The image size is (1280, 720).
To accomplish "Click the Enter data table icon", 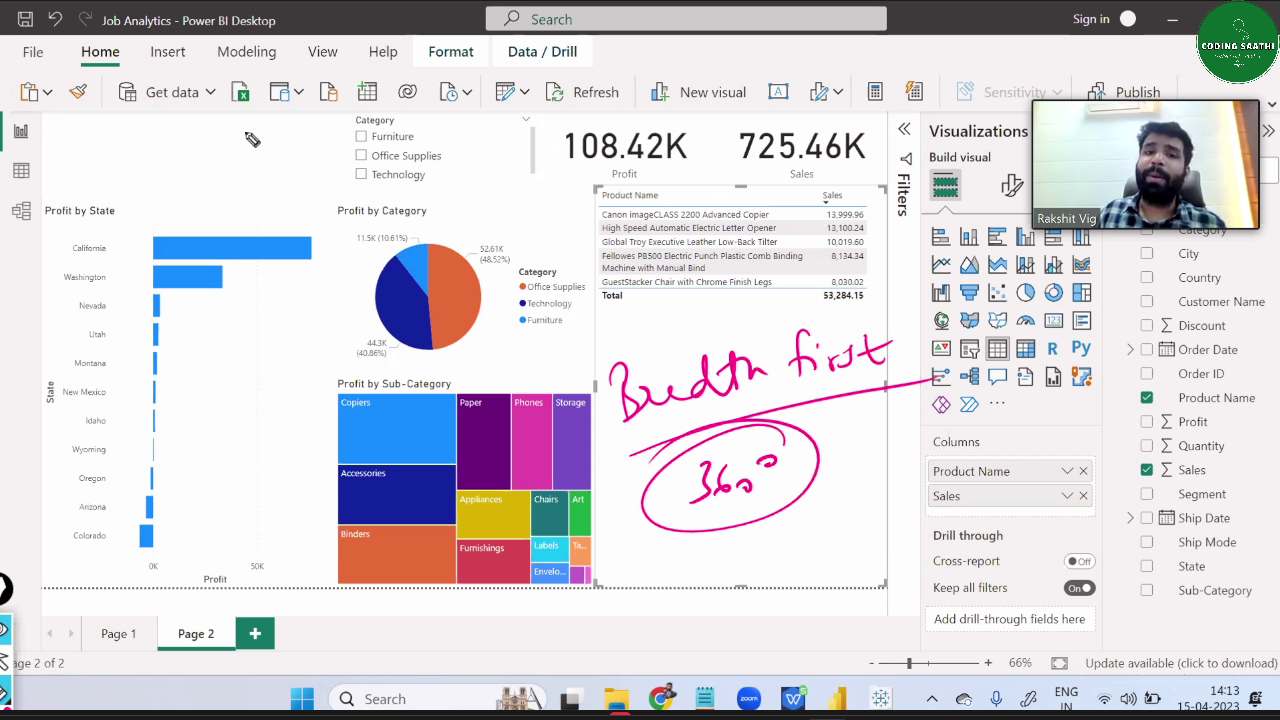I will (x=367, y=92).
